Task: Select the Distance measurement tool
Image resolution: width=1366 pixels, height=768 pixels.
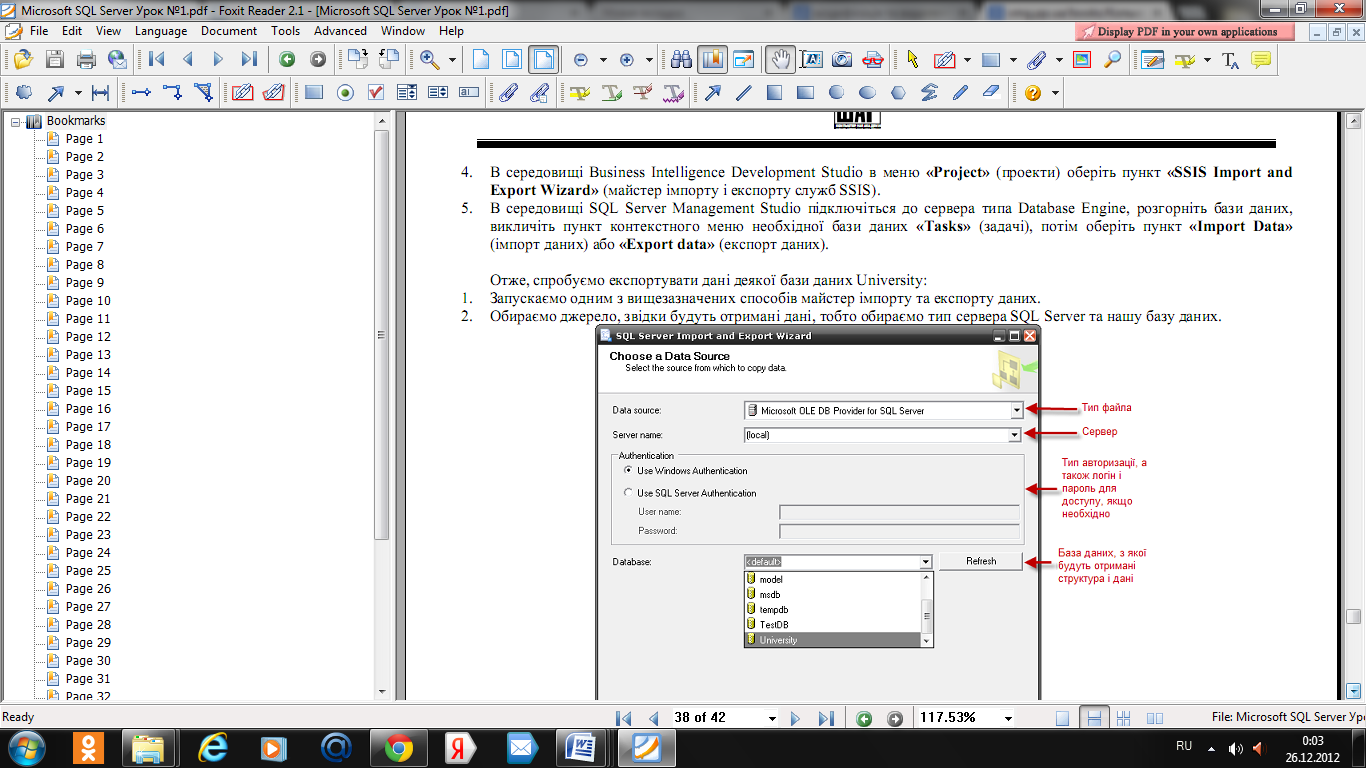Action: click(100, 93)
